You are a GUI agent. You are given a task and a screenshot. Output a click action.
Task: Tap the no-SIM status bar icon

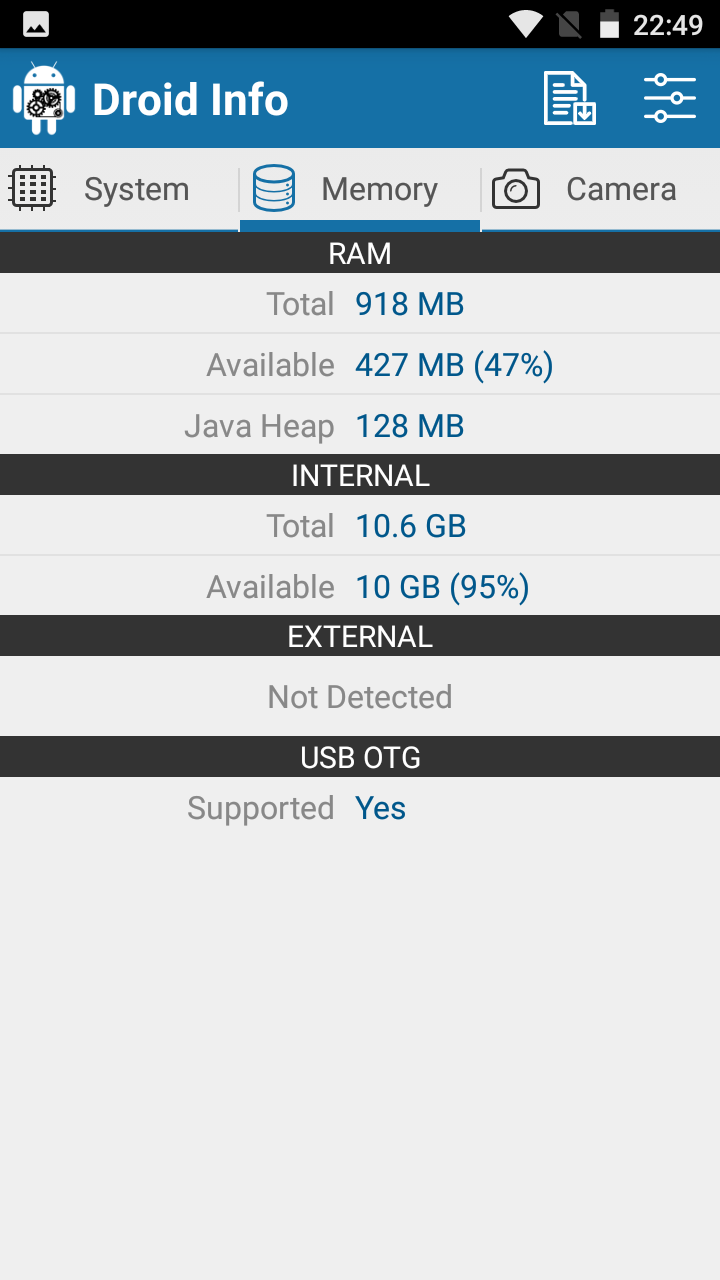[569, 24]
